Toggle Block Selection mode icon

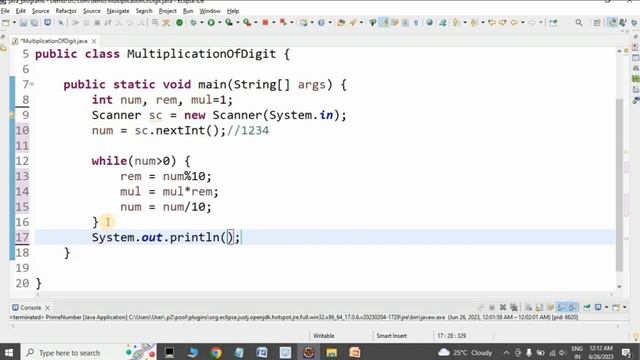tap(405, 23)
